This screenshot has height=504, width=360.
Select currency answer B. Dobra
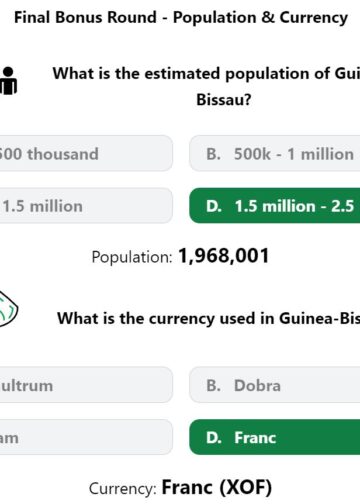click(275, 385)
